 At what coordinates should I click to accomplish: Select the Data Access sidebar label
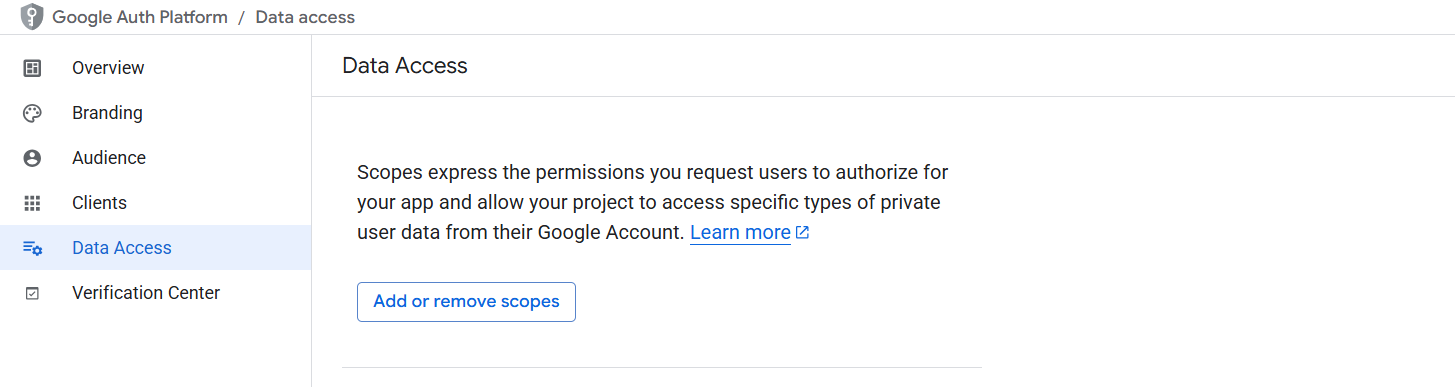[122, 248]
